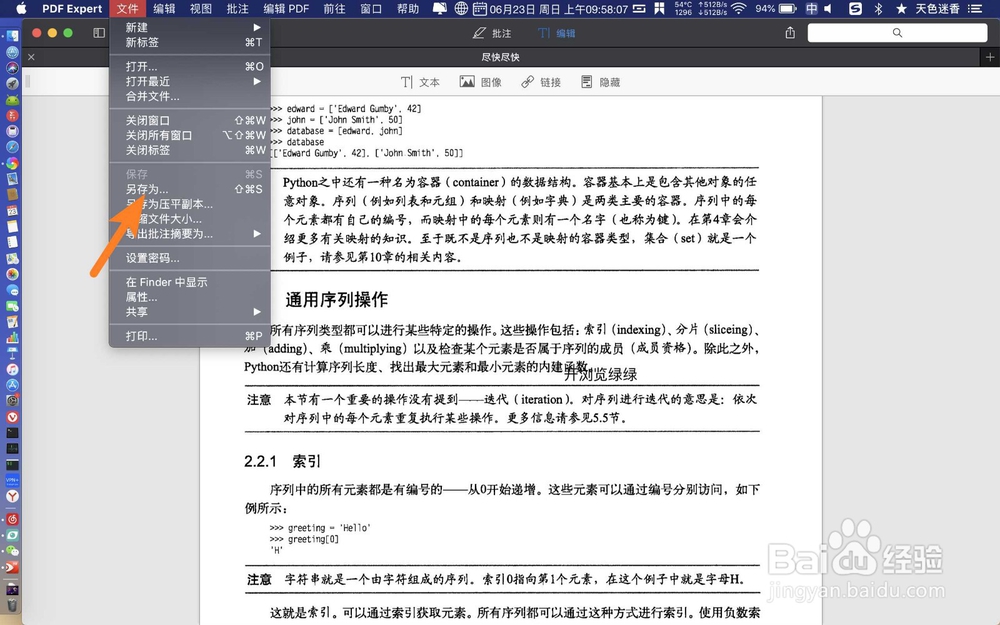This screenshot has width=1000, height=625.
Task: Choose 打印... menu item
Action: click(189, 335)
